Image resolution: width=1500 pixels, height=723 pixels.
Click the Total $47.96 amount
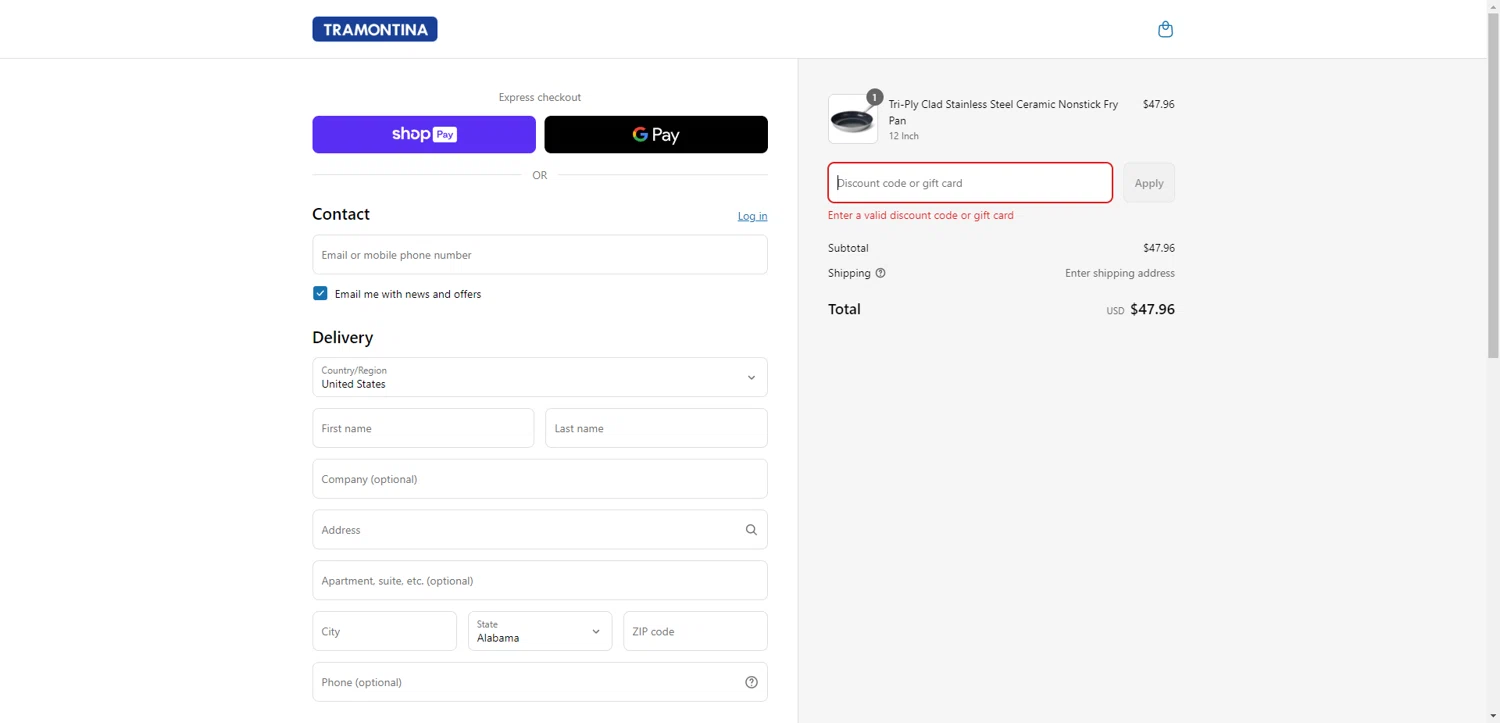1152,309
